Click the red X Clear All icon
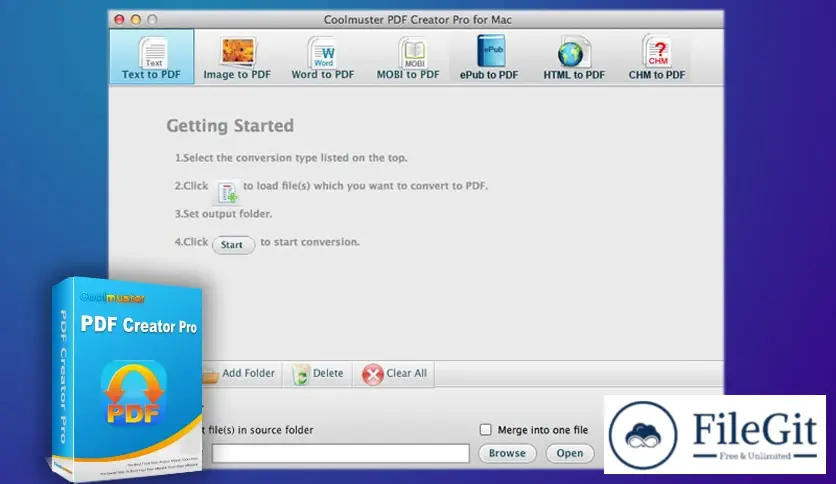Image resolution: width=836 pixels, height=484 pixels. (373, 374)
